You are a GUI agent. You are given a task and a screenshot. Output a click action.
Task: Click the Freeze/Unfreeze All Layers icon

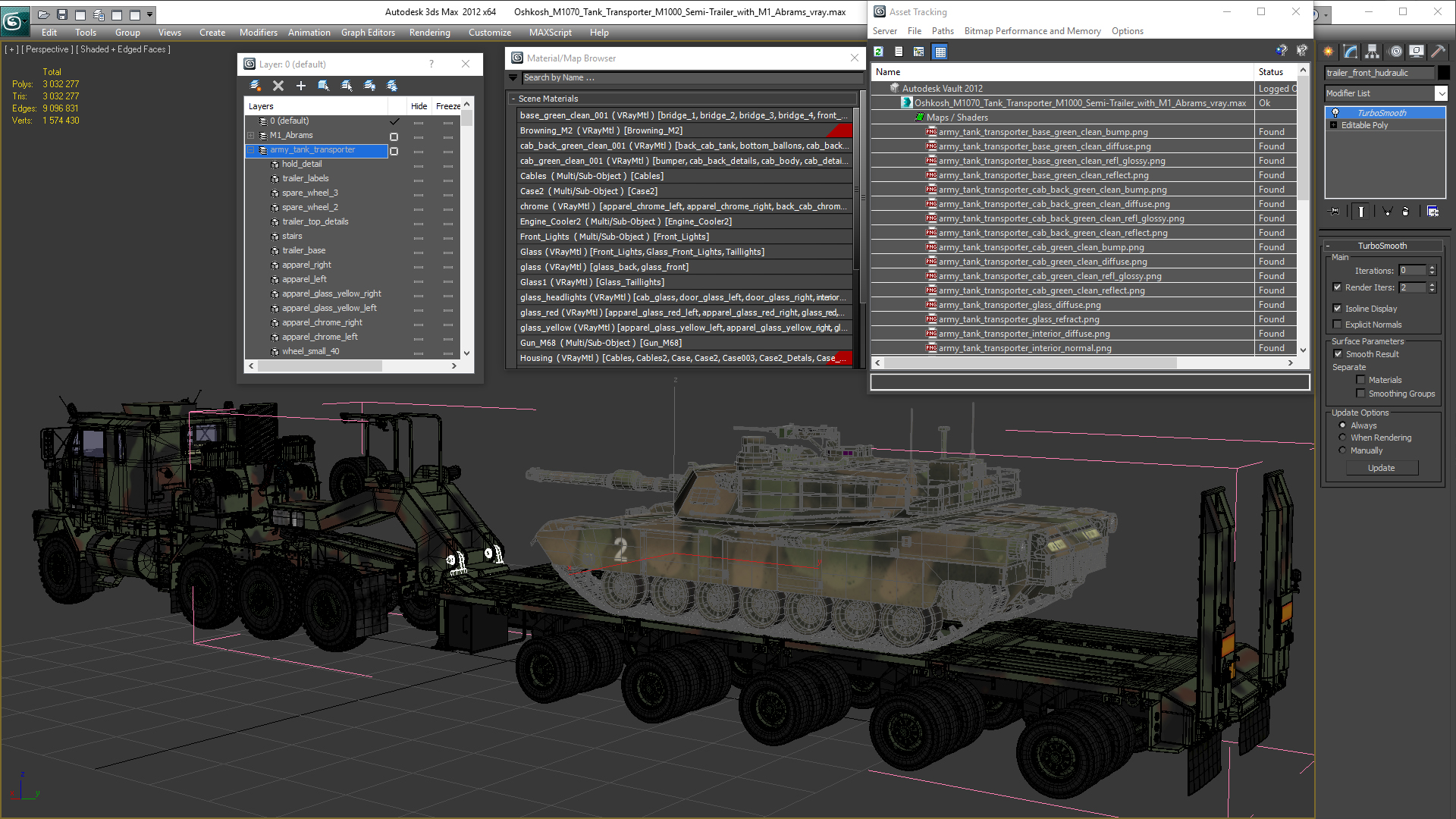coord(392,86)
